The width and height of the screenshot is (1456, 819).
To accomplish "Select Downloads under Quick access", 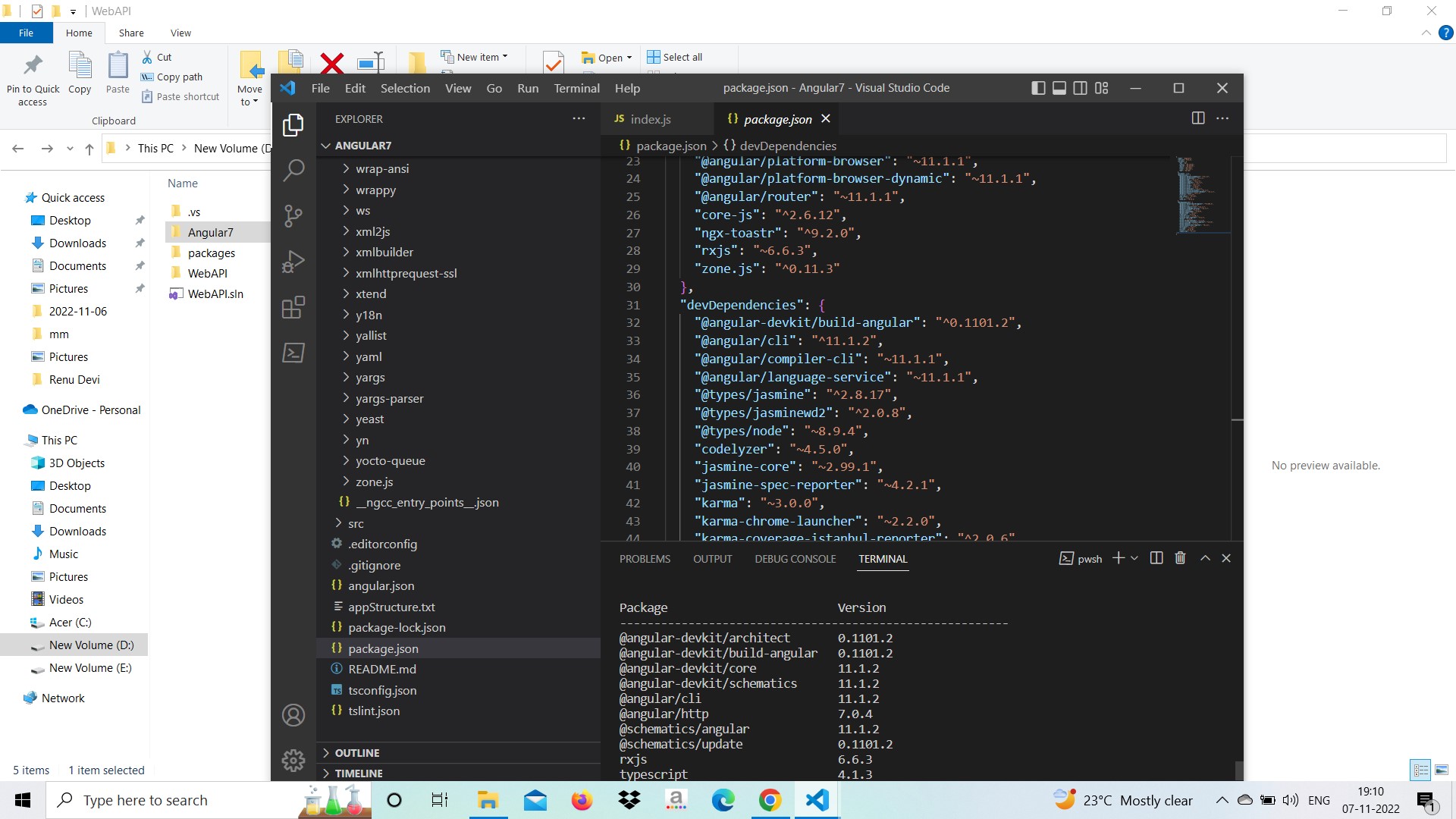I will pyautogui.click(x=77, y=243).
